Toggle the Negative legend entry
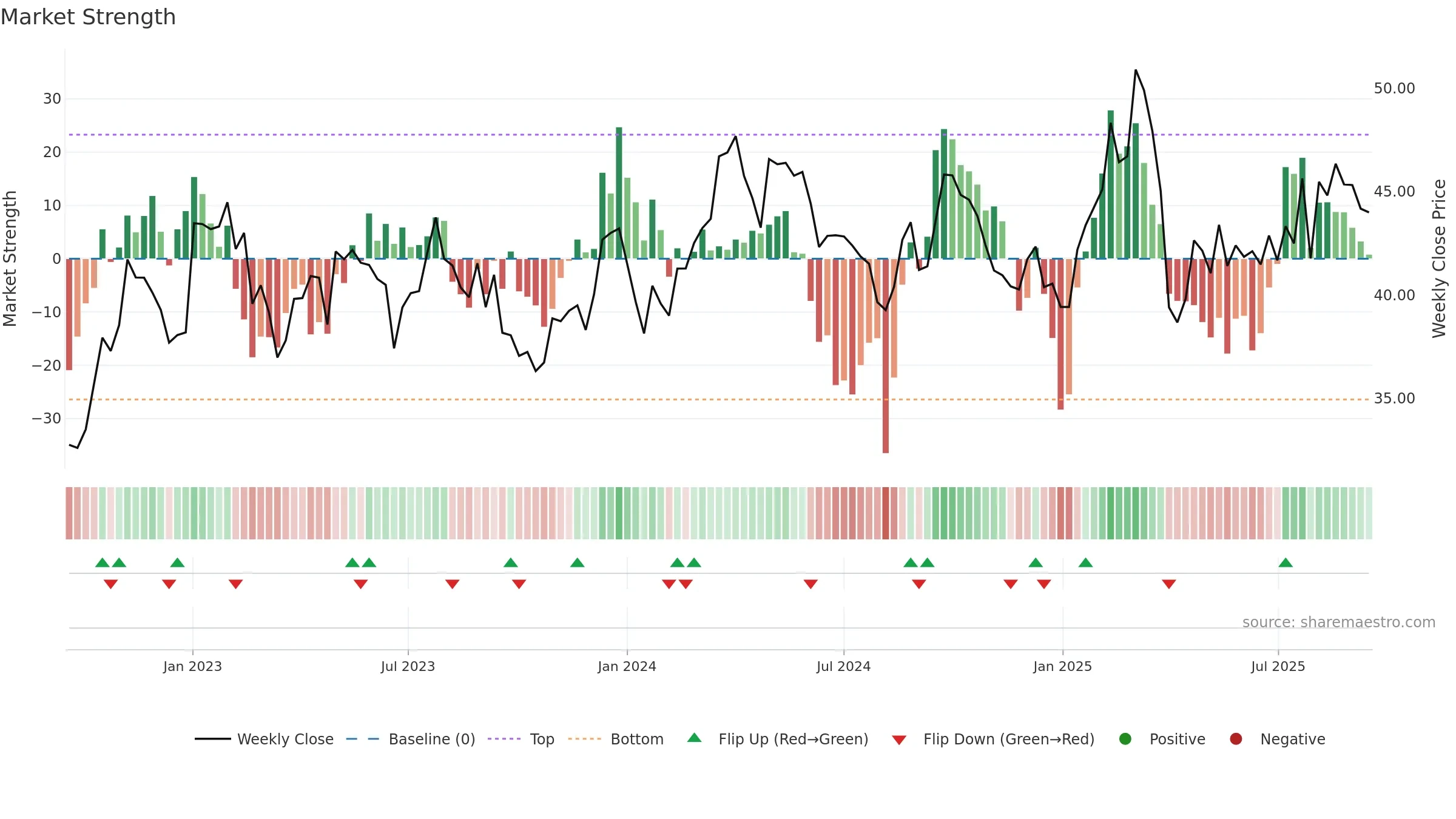The height and width of the screenshot is (819, 1456). pos(1277,739)
